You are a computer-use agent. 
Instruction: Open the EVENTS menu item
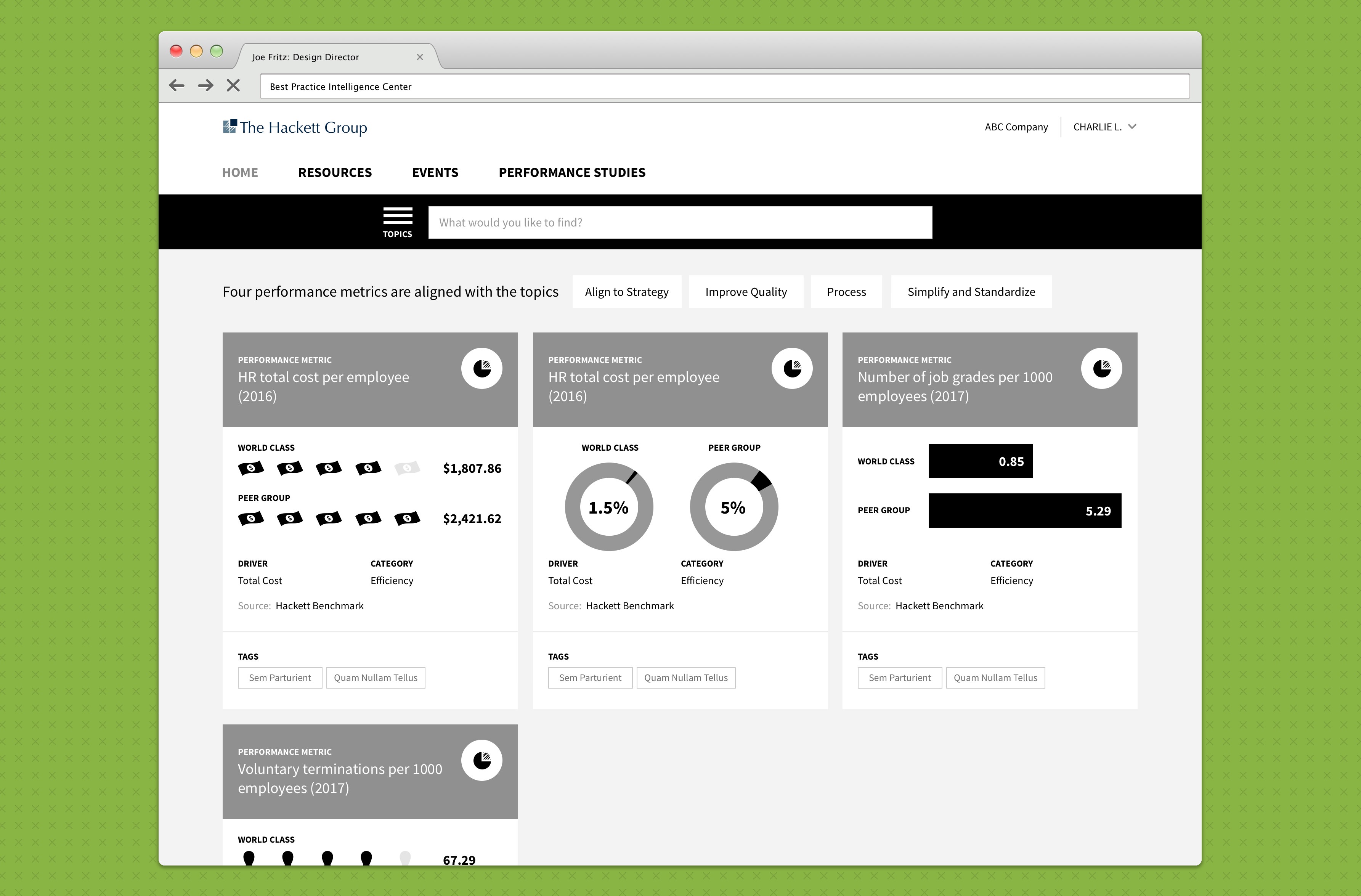click(x=435, y=172)
